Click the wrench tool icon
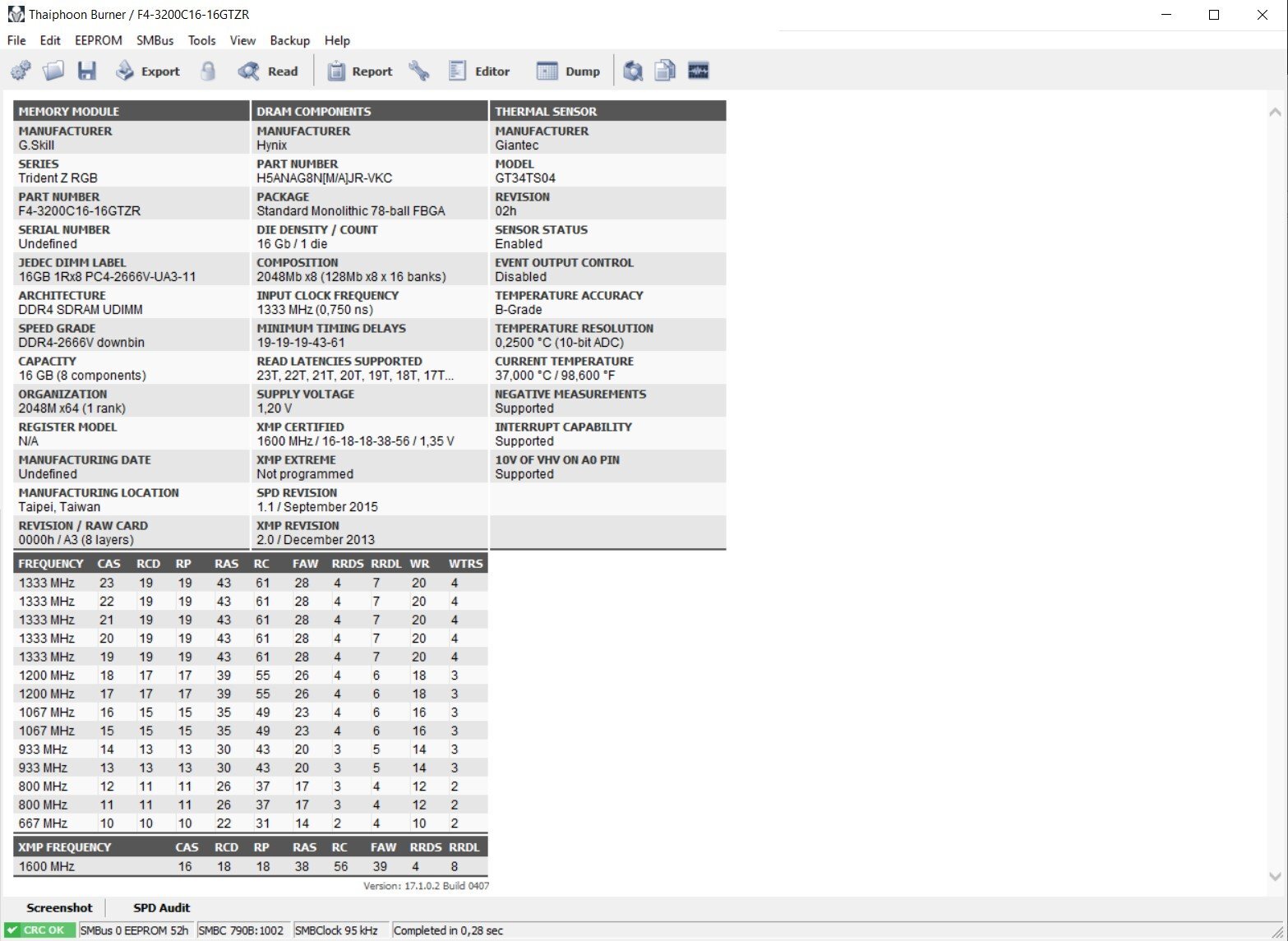 pyautogui.click(x=419, y=71)
